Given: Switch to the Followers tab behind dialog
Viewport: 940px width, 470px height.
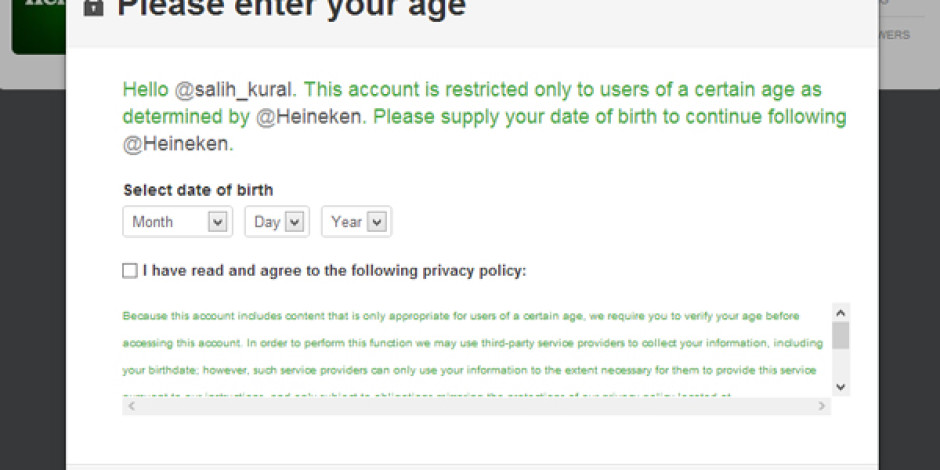Looking at the screenshot, I should [894, 35].
